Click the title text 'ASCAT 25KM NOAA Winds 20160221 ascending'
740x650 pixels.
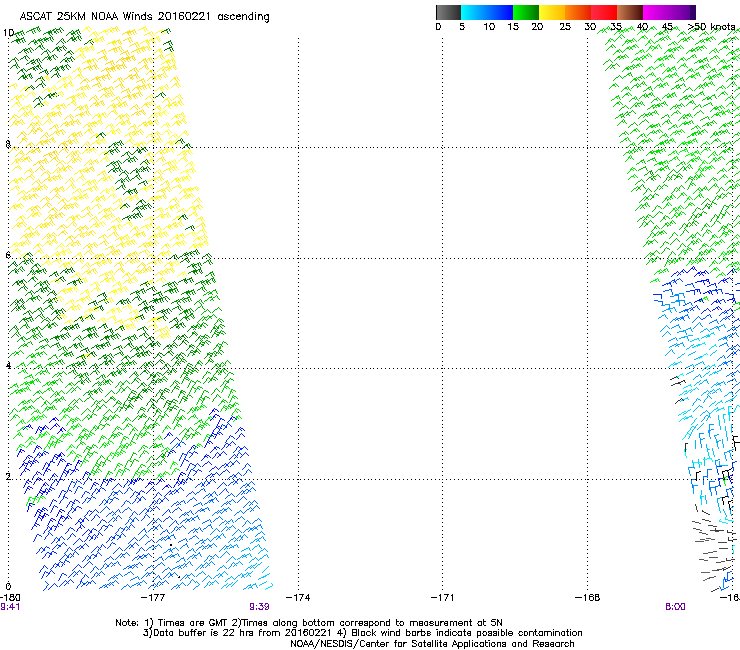click(144, 17)
